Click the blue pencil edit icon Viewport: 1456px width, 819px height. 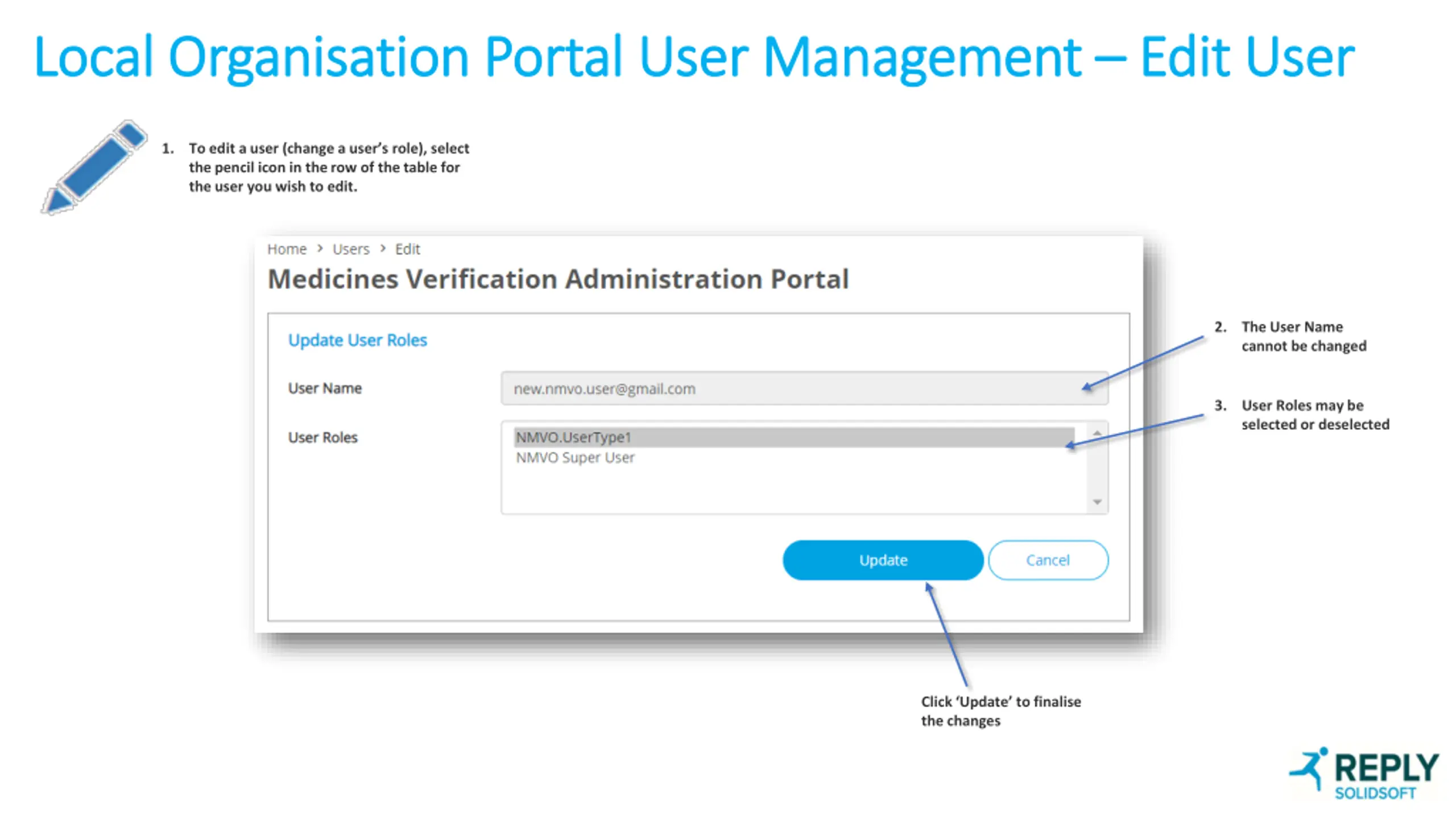pos(94,167)
